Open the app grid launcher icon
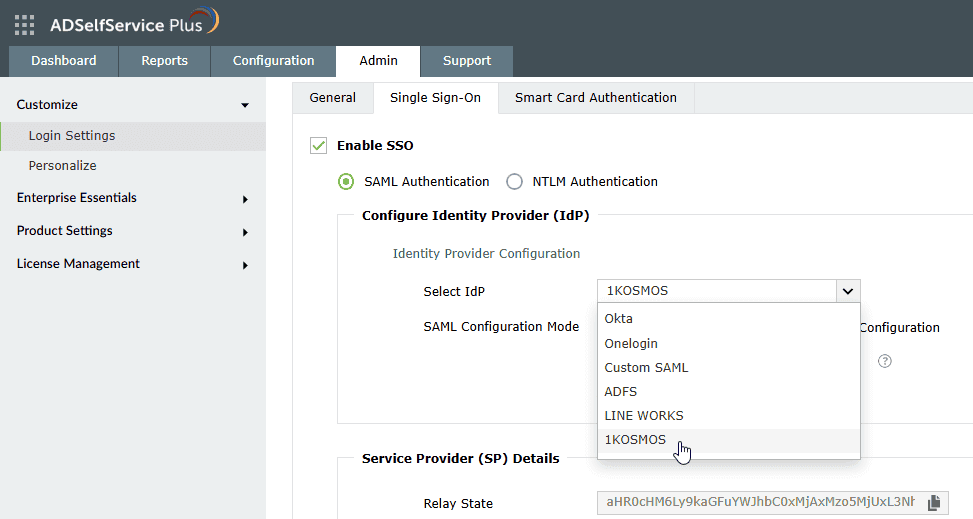Image resolution: width=973 pixels, height=519 pixels. point(24,24)
